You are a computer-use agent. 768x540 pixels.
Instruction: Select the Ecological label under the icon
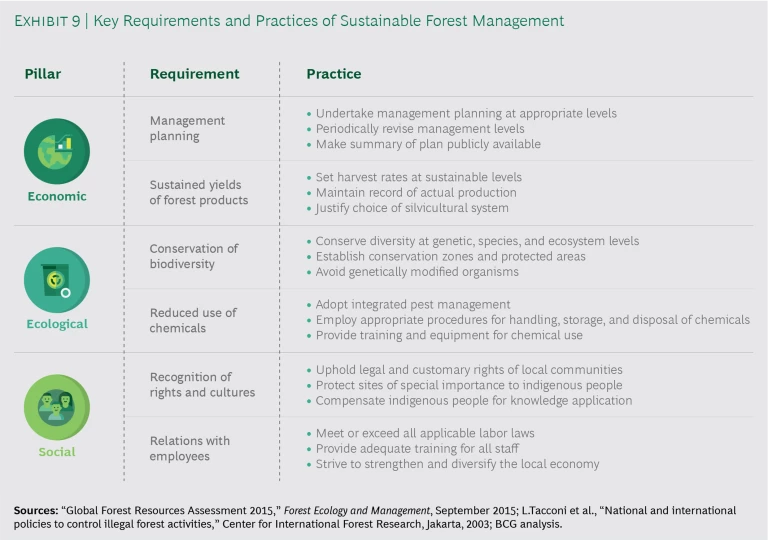(57, 324)
